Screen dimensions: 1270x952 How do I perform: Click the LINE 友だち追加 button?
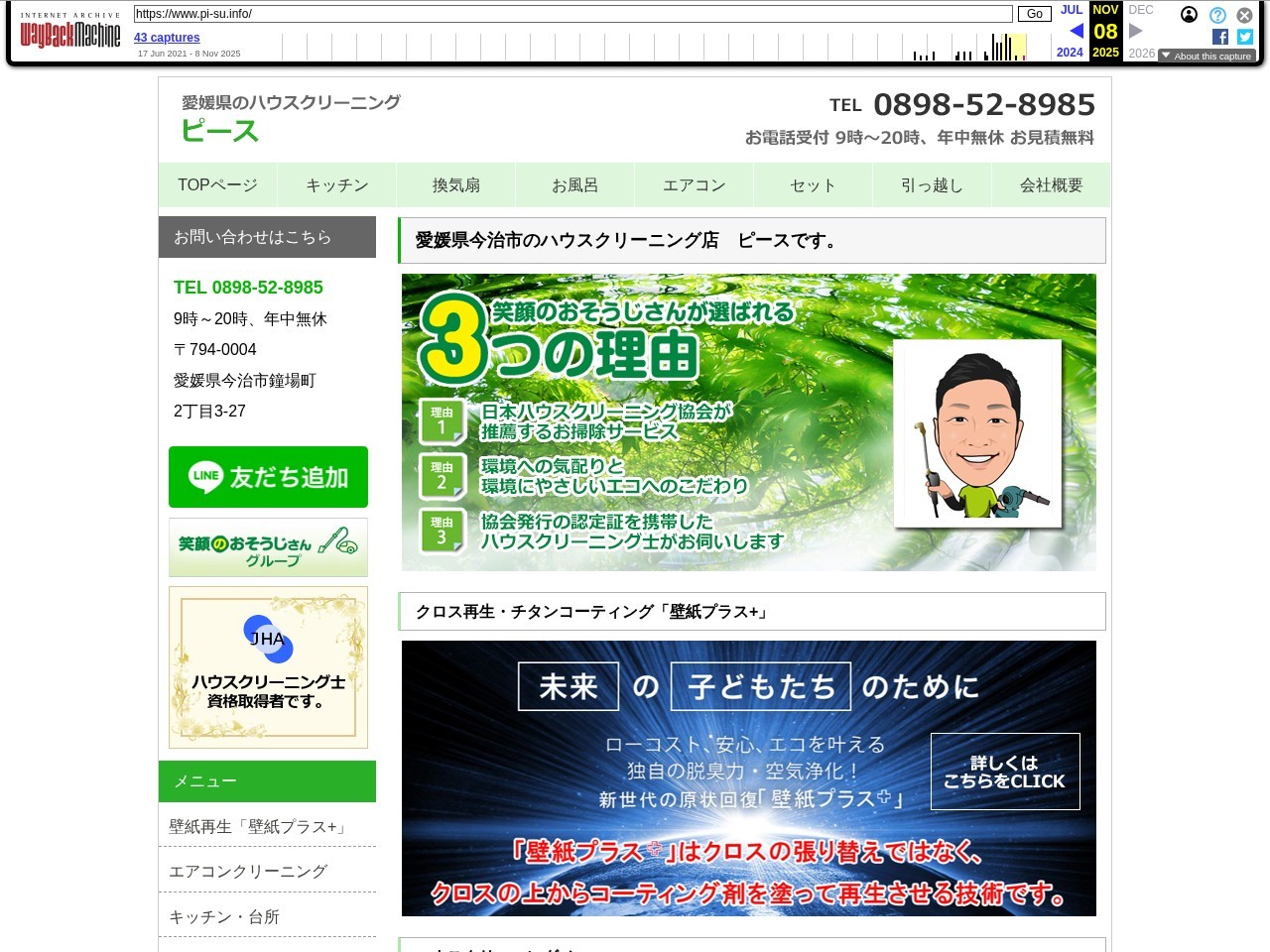[x=268, y=477]
